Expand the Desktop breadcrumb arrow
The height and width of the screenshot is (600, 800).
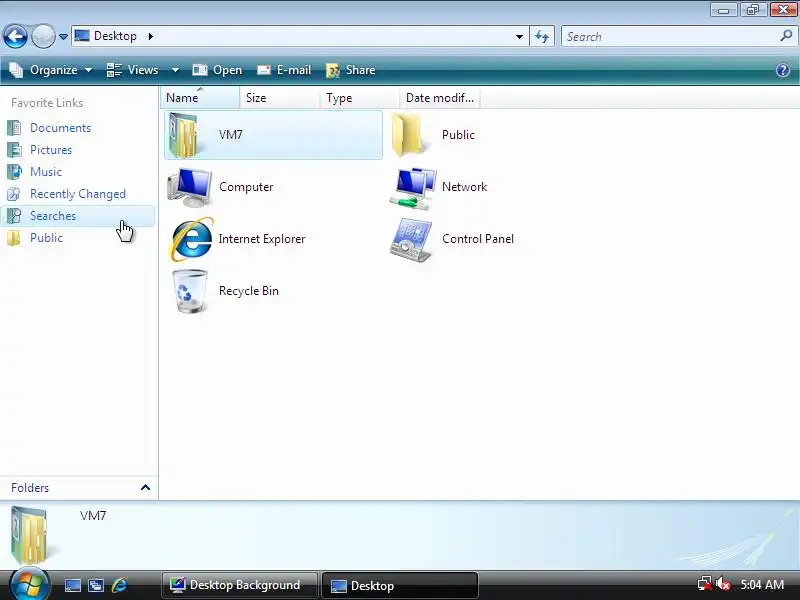[x=151, y=36]
